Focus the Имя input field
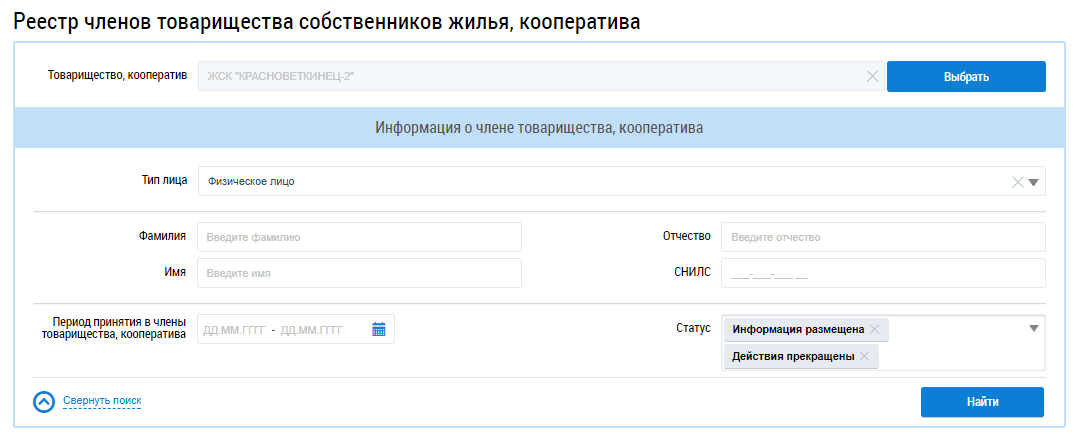The height and width of the screenshot is (434, 1076). pos(359,273)
